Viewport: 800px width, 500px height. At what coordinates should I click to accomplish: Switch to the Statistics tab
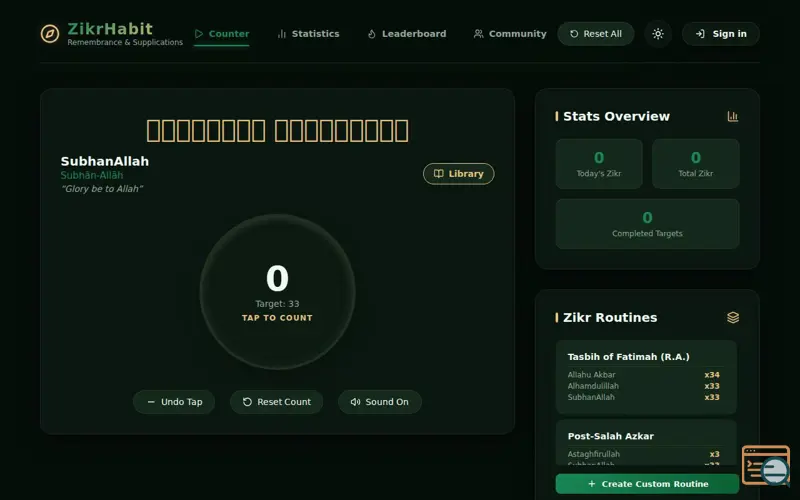click(308, 34)
